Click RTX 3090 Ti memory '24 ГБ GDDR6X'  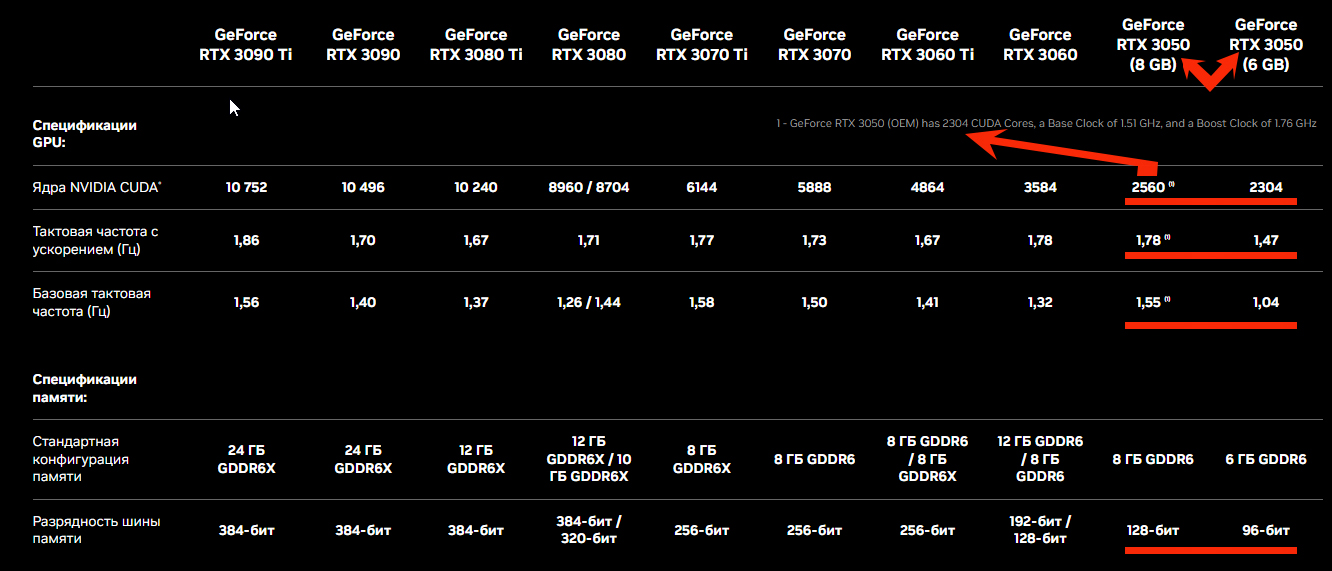click(246, 459)
